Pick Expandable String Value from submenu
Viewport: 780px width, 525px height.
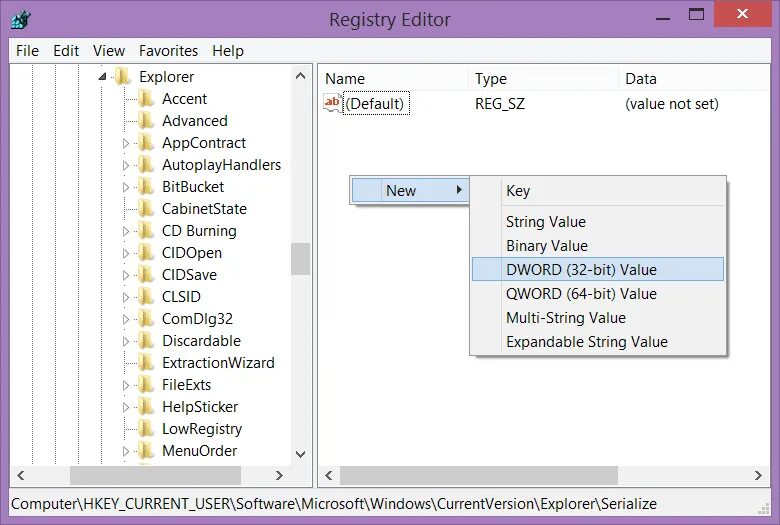[598, 341]
